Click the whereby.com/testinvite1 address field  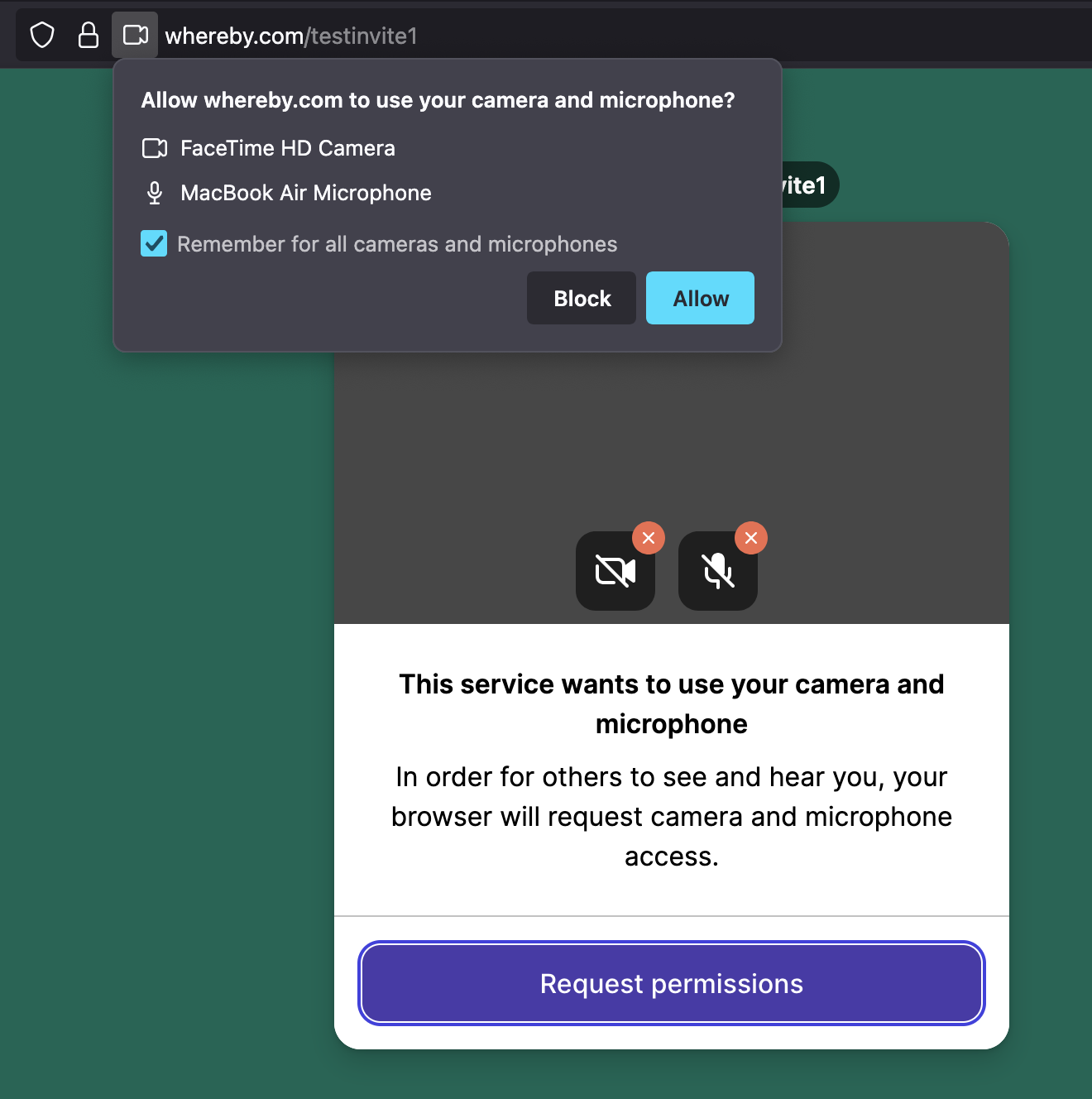click(291, 36)
